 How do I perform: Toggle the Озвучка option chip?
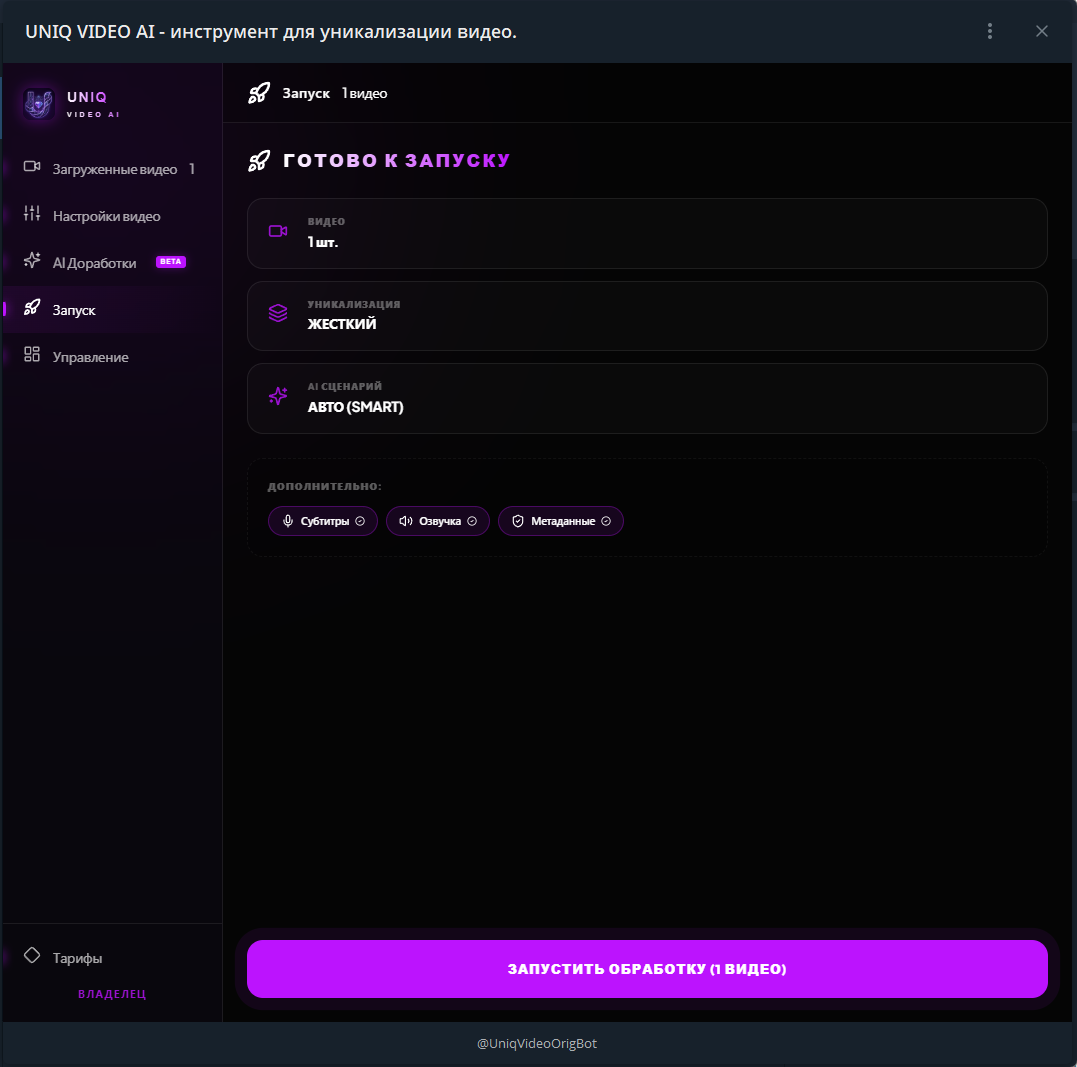click(x=438, y=521)
